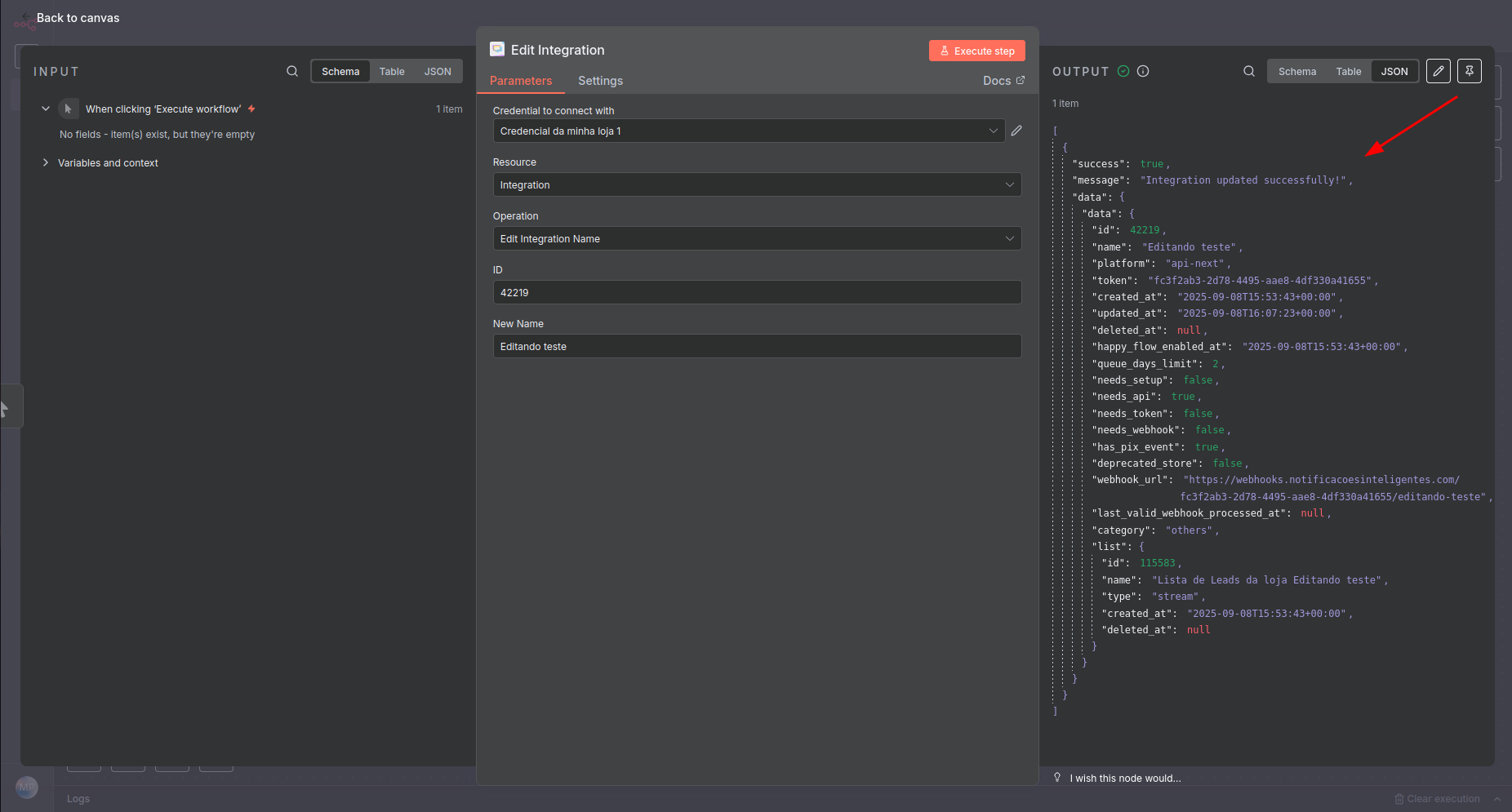Open the Credential to connect with dropdown

[749, 131]
